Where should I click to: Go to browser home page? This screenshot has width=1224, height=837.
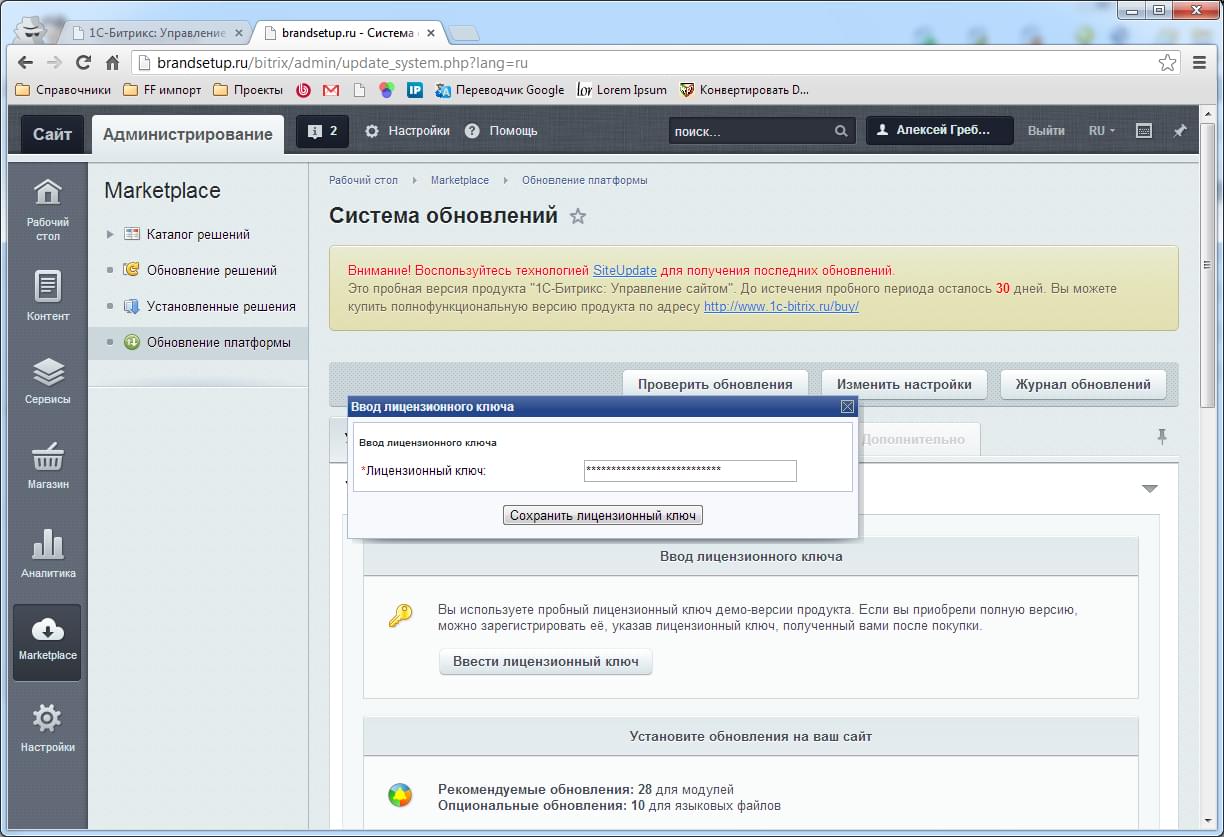click(112, 62)
